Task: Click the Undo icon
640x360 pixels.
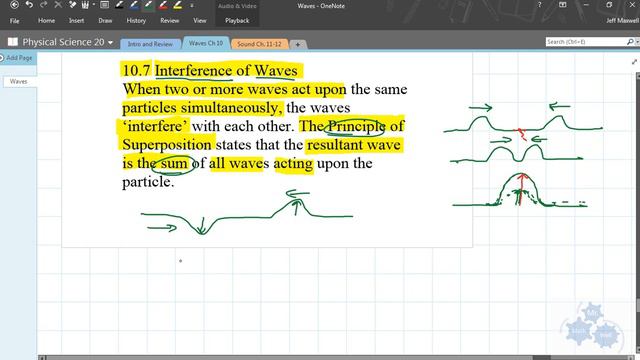Action: 29,5
